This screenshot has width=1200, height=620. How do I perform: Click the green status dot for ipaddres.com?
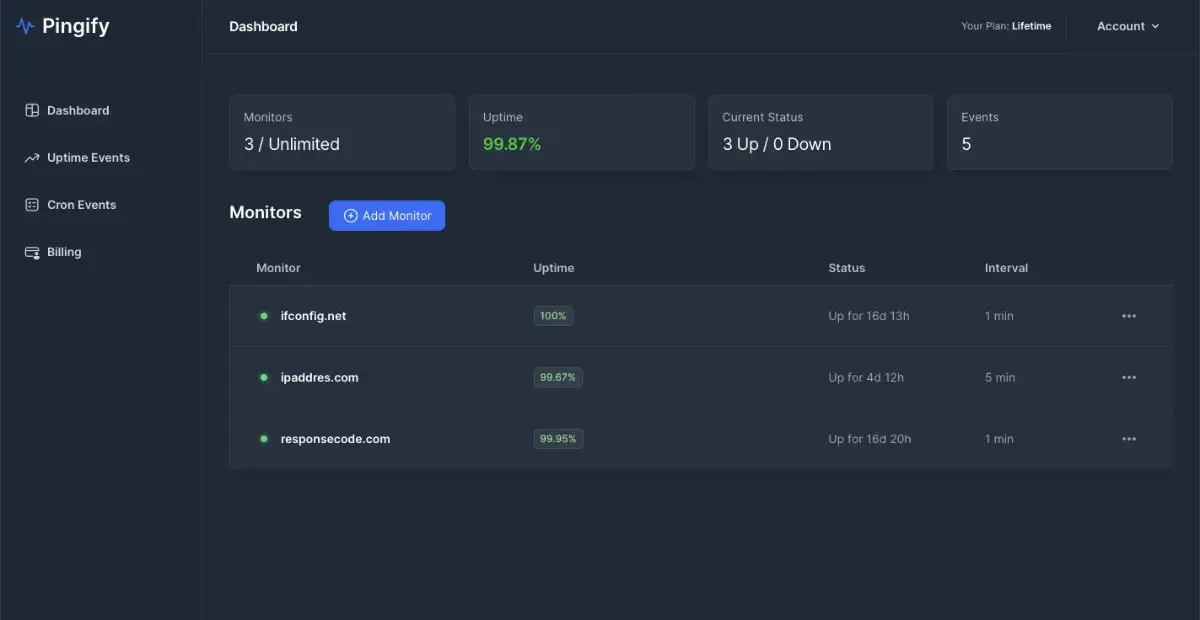[x=264, y=378]
